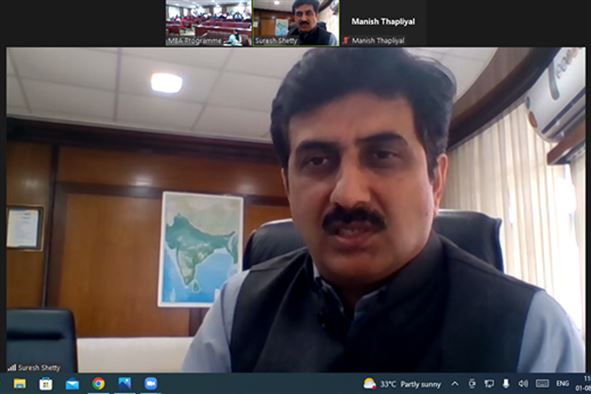The image size is (591, 394).
Task: Click the network display tray icon
Action: [489, 384]
